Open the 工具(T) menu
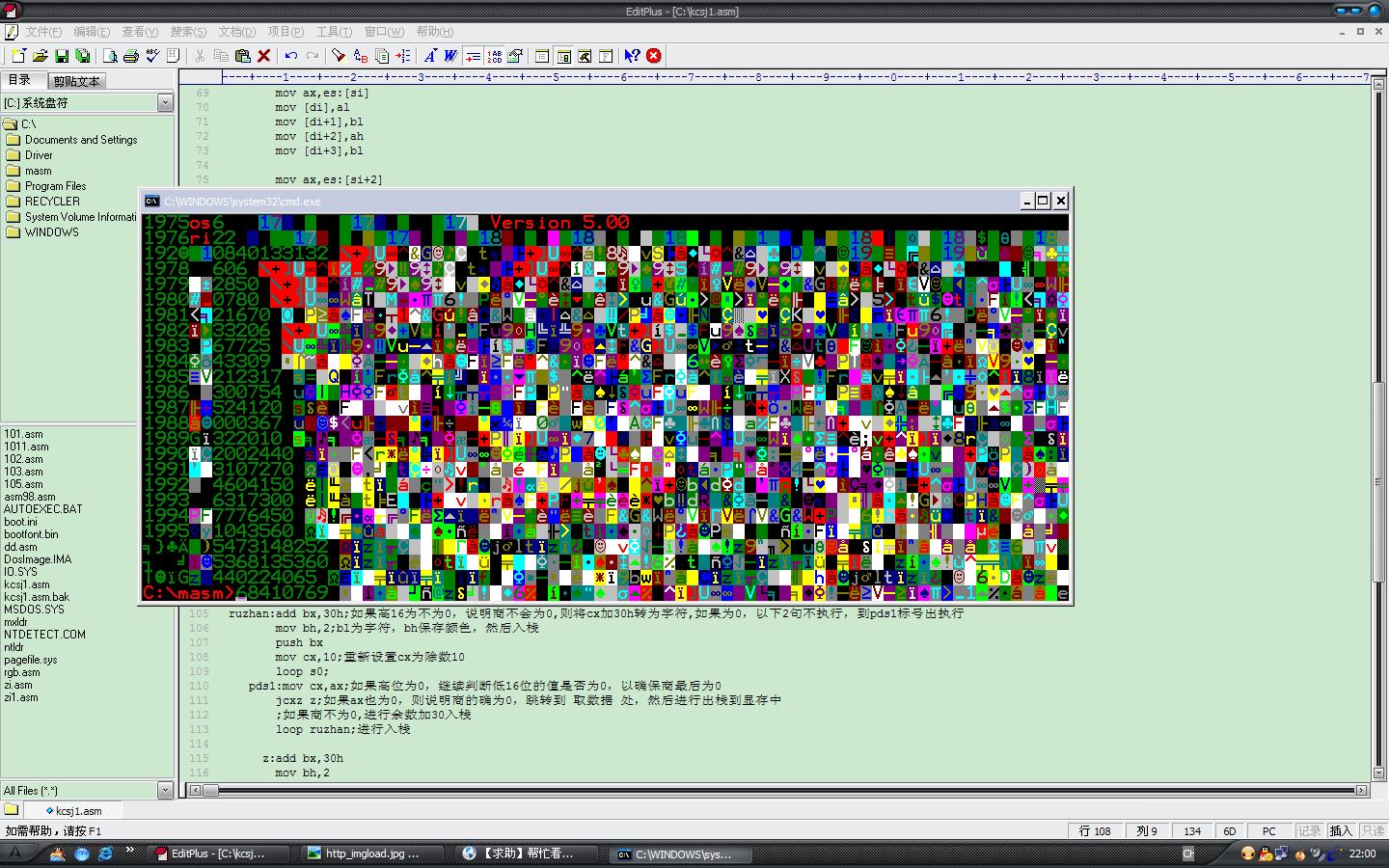The image size is (1389, 868). click(x=334, y=32)
